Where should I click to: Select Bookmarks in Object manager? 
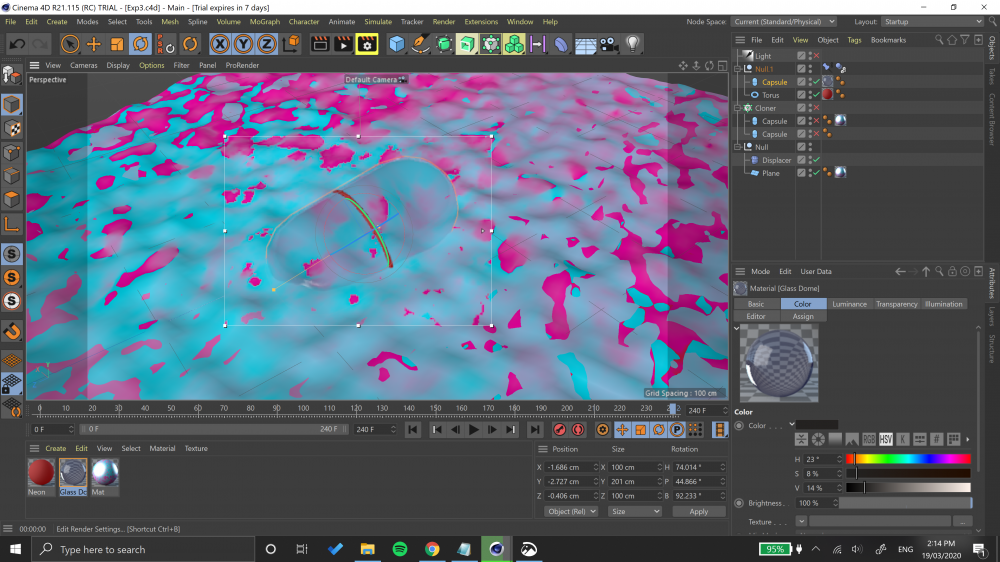click(888, 40)
